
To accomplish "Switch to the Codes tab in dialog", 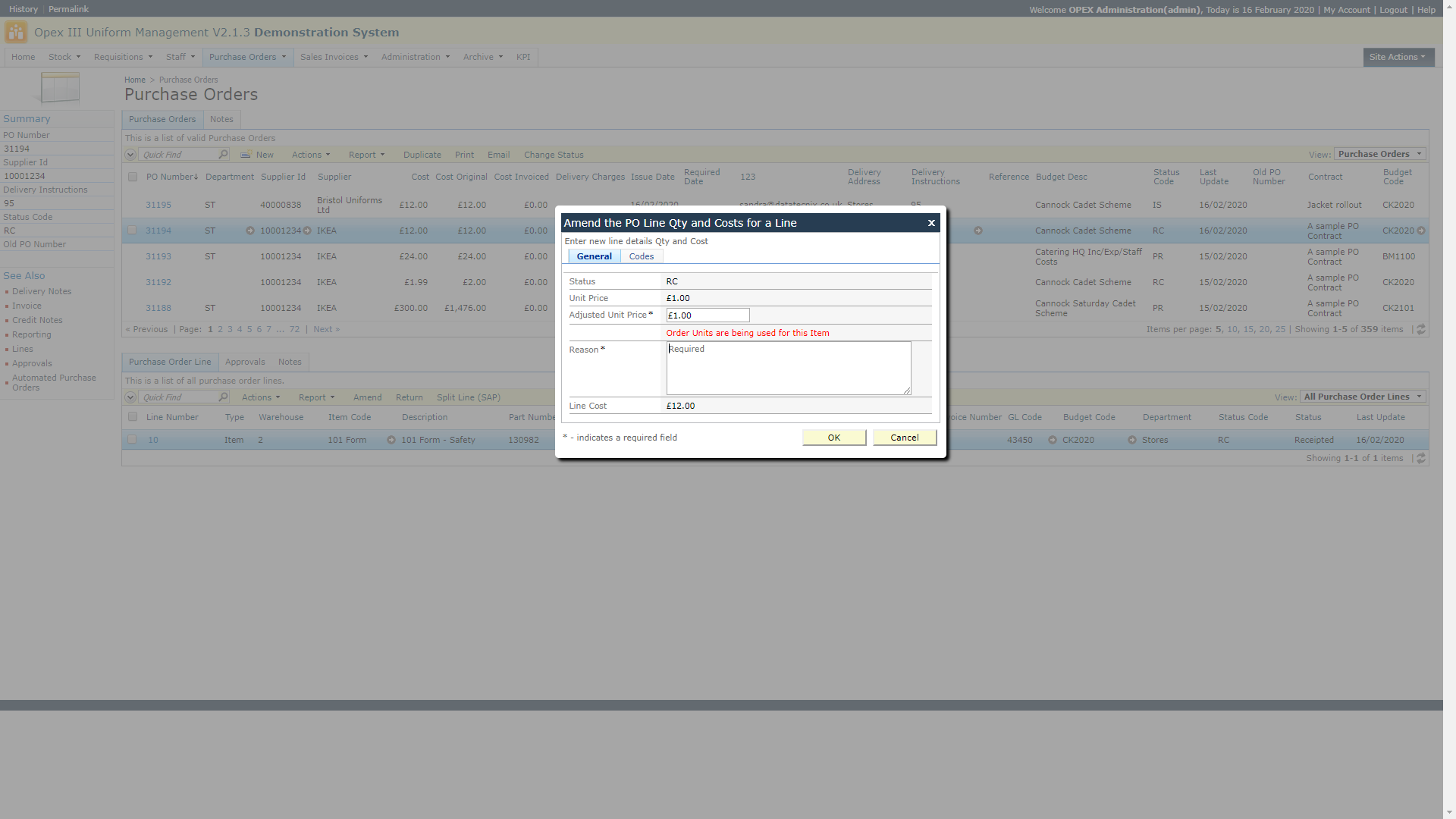I will [641, 256].
